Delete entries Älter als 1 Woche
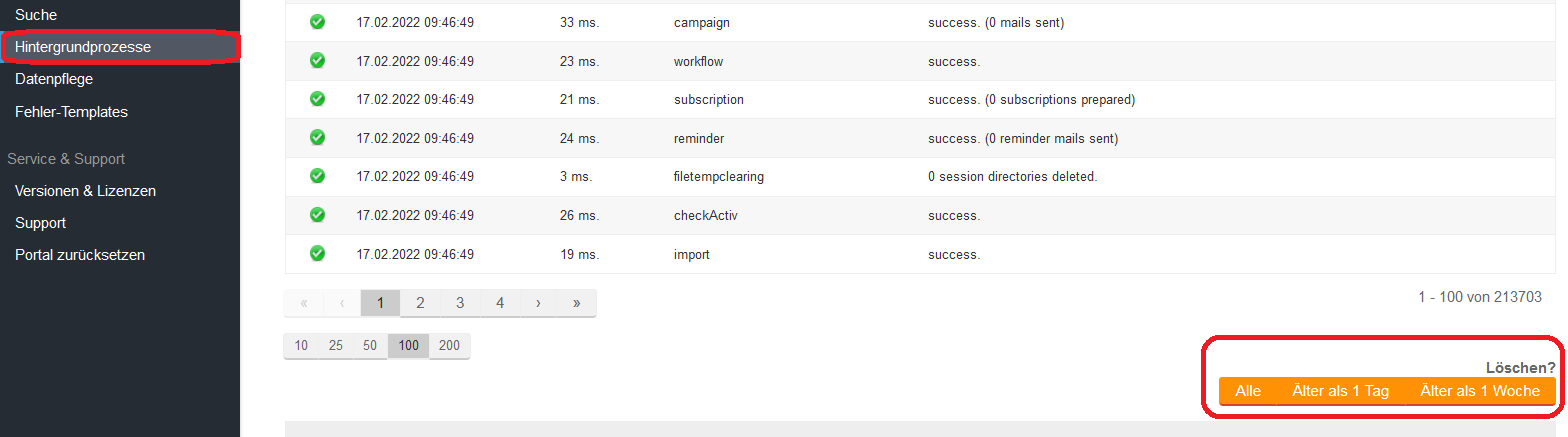The width and height of the screenshot is (1568, 437). [x=1480, y=391]
